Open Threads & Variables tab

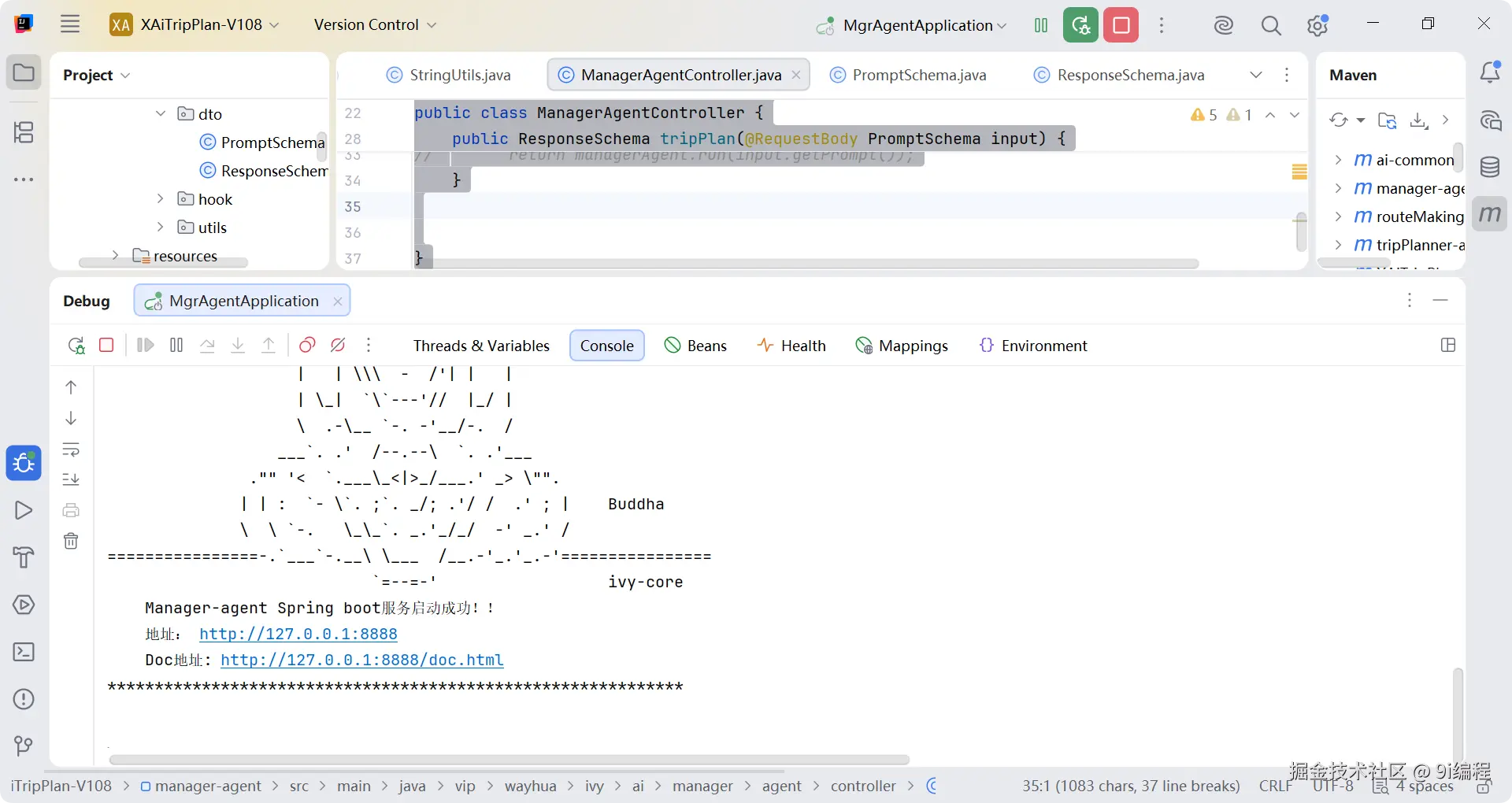click(481, 346)
